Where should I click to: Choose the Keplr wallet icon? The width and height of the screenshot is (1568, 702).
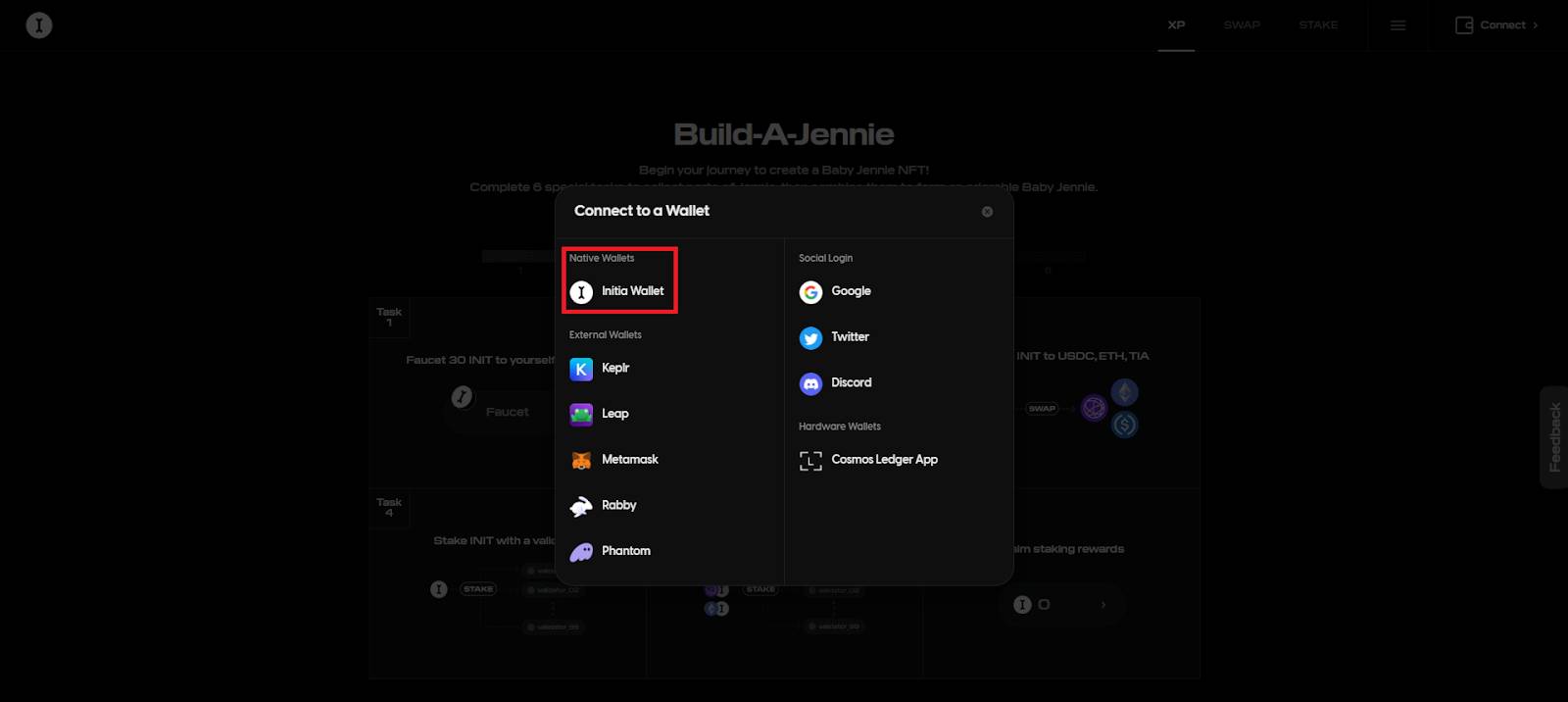coord(581,369)
